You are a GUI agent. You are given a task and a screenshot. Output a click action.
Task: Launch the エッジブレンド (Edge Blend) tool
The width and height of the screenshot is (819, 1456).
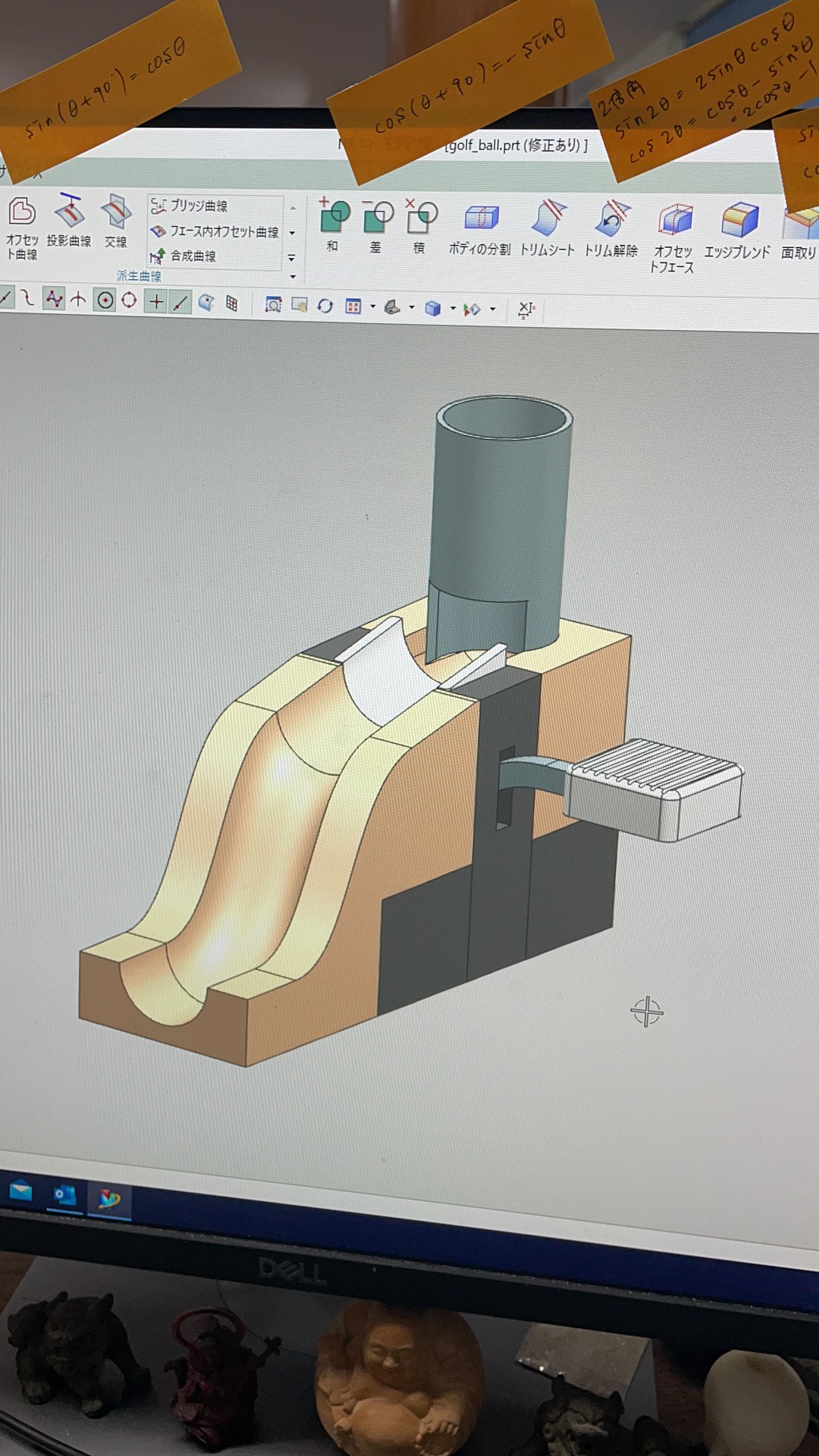(x=738, y=229)
